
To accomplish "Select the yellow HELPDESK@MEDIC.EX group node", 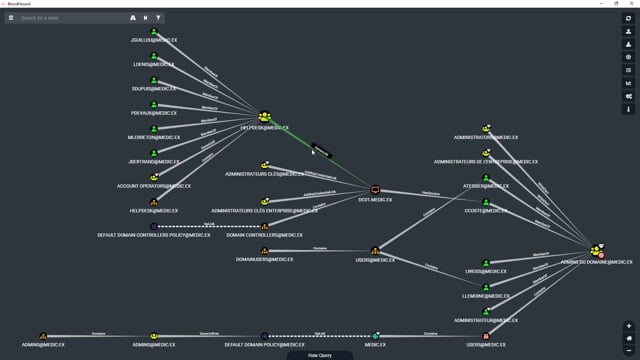I will (x=264, y=117).
